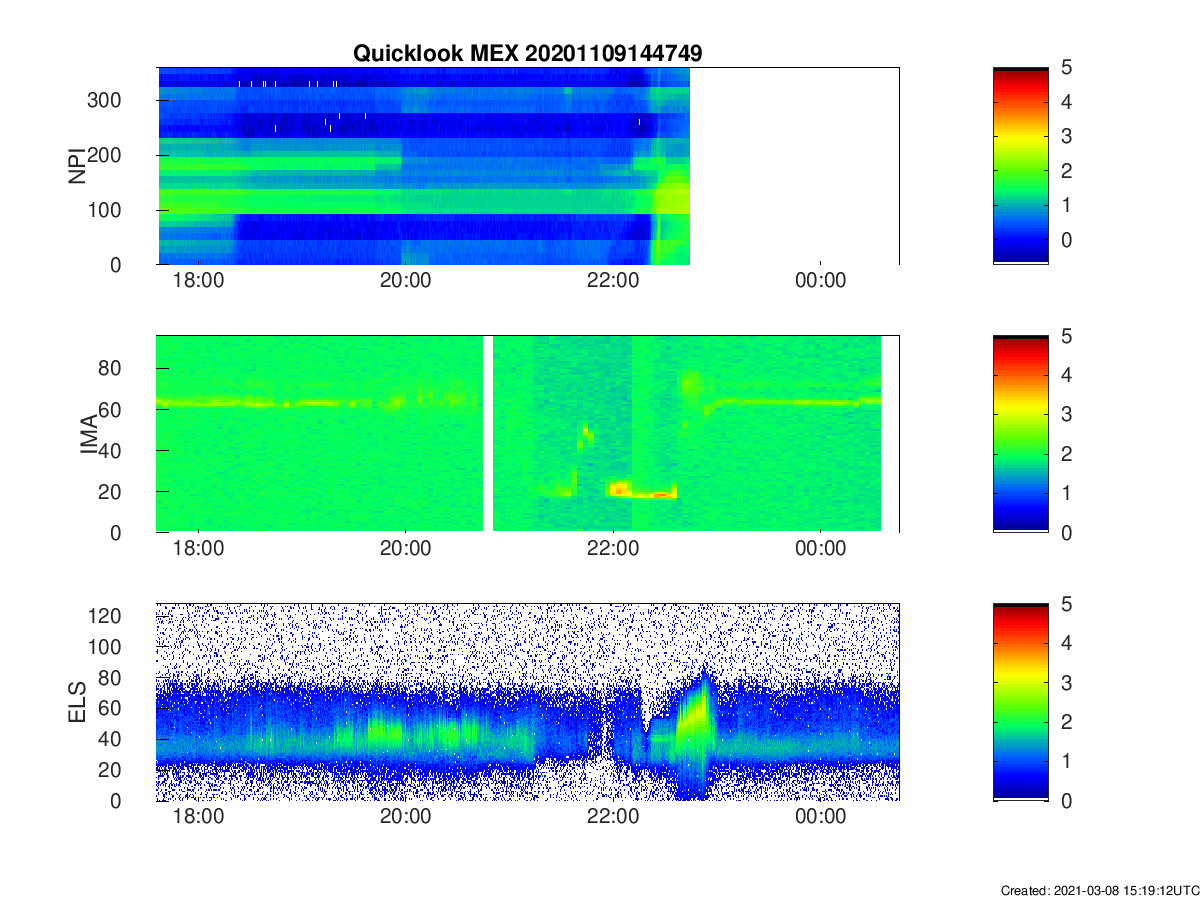Click 20:00 under the ELS panel

coord(405,817)
